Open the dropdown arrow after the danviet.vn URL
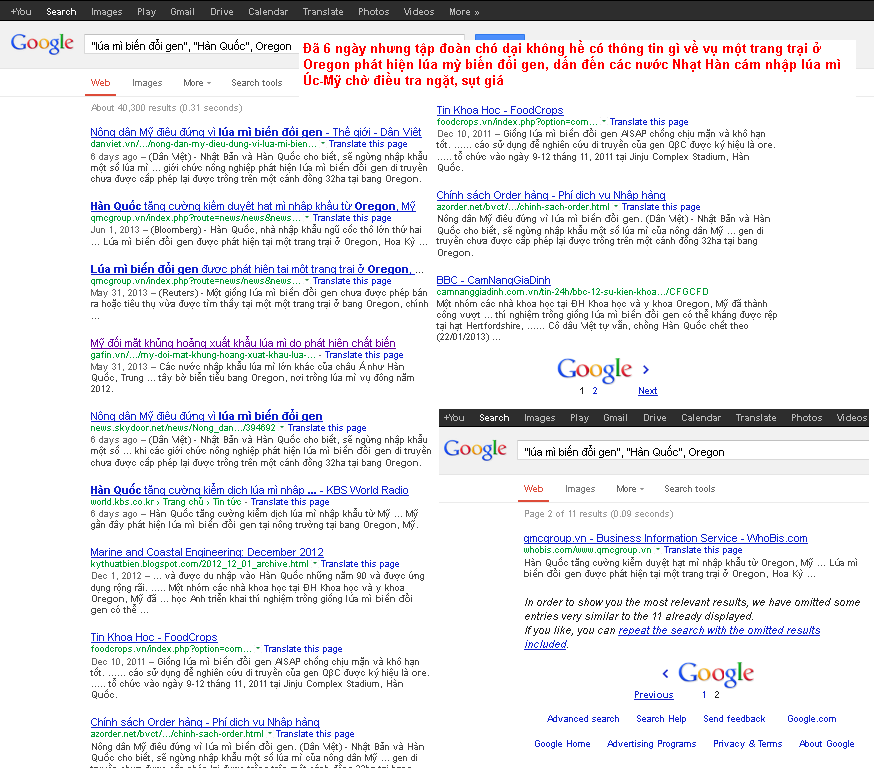 coord(323,144)
